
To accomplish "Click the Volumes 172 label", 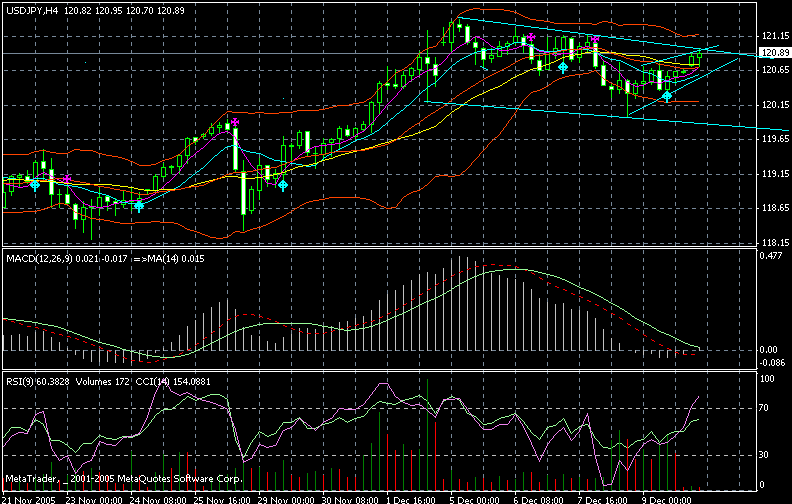I will (103, 382).
